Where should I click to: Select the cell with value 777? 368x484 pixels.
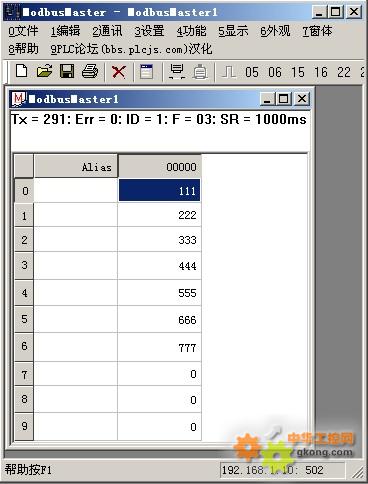pos(160,347)
